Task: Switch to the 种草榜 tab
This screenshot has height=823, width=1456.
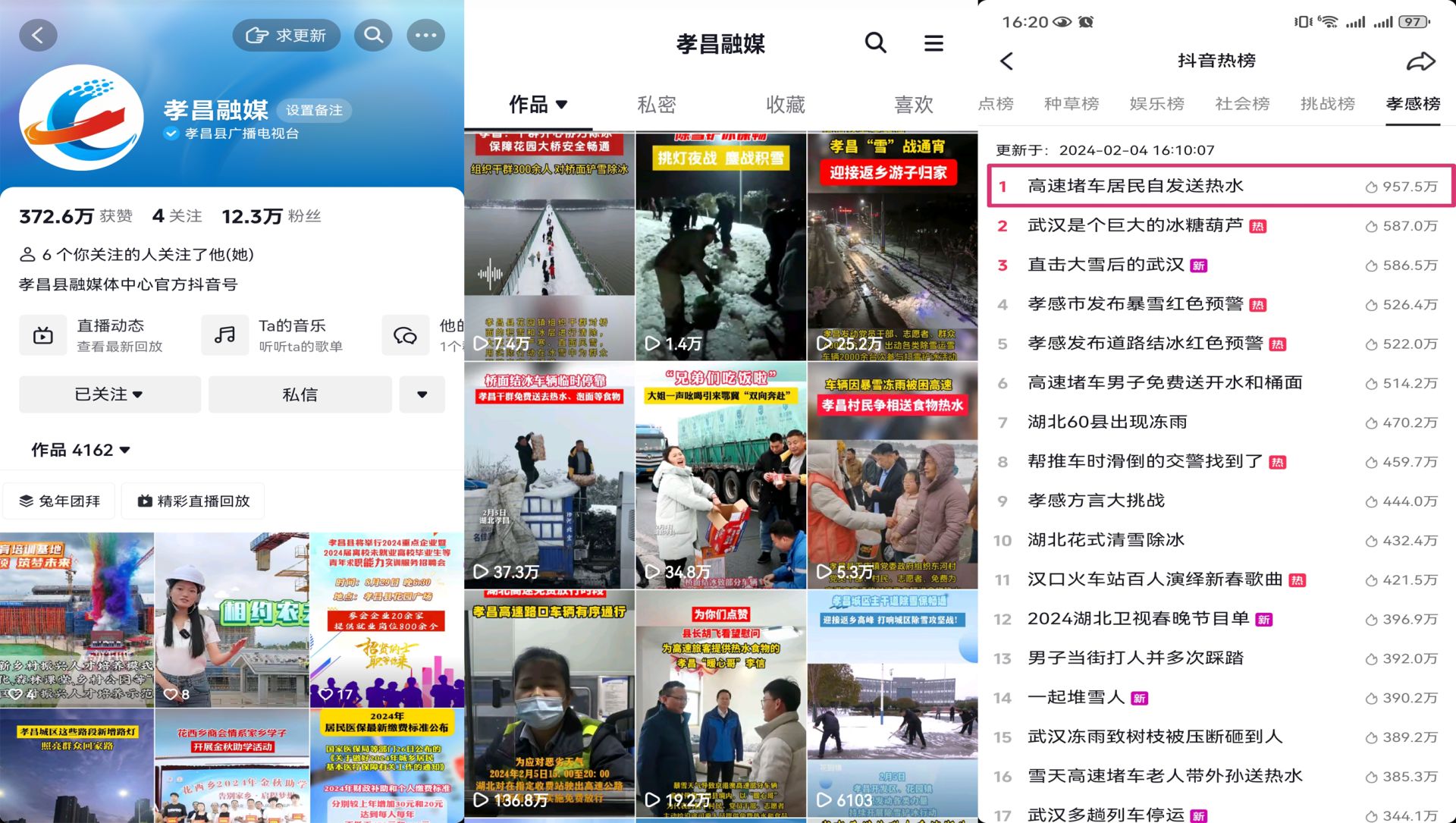Action: click(x=1072, y=104)
